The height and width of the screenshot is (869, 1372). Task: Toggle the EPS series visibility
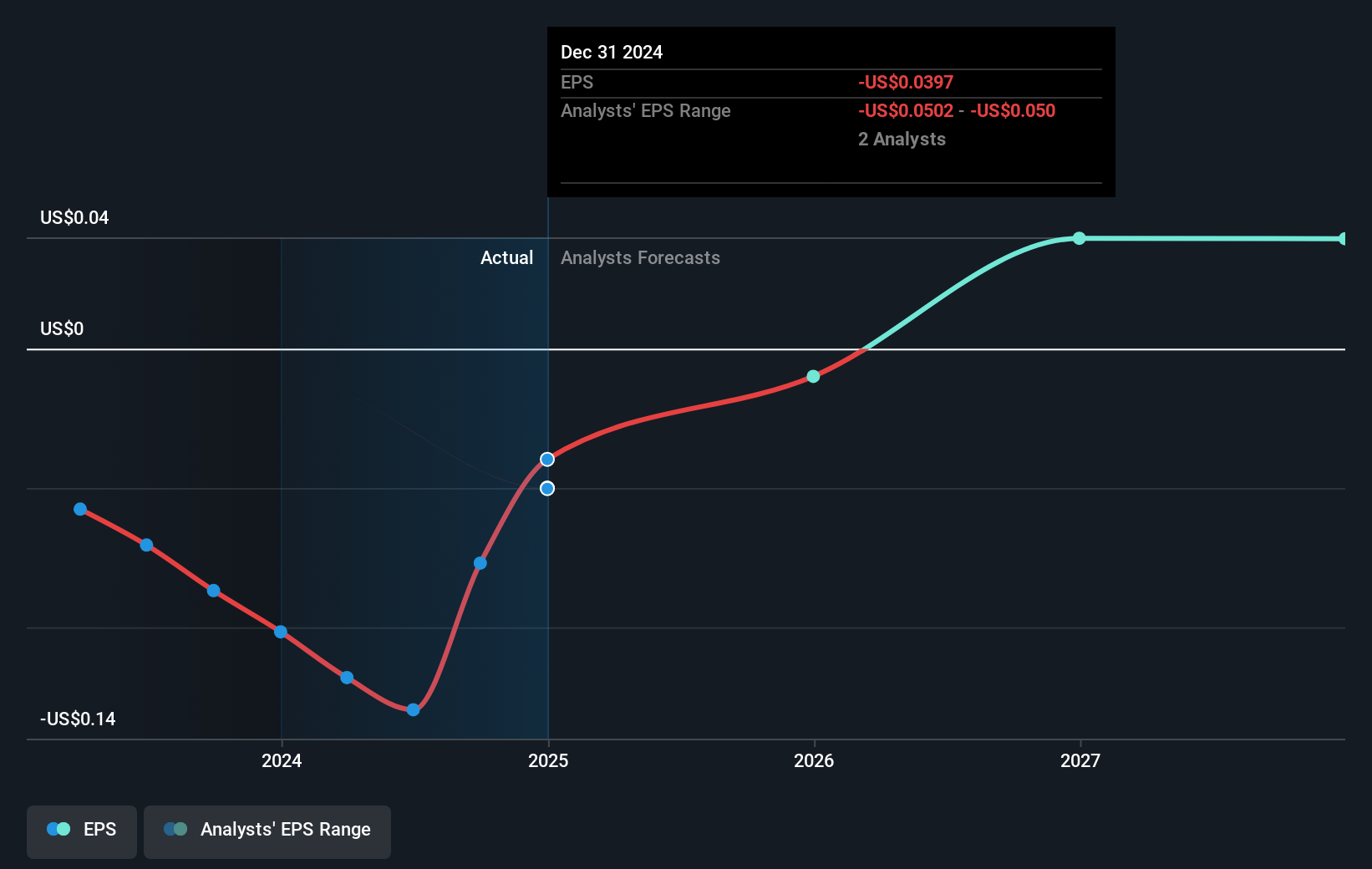(81, 831)
